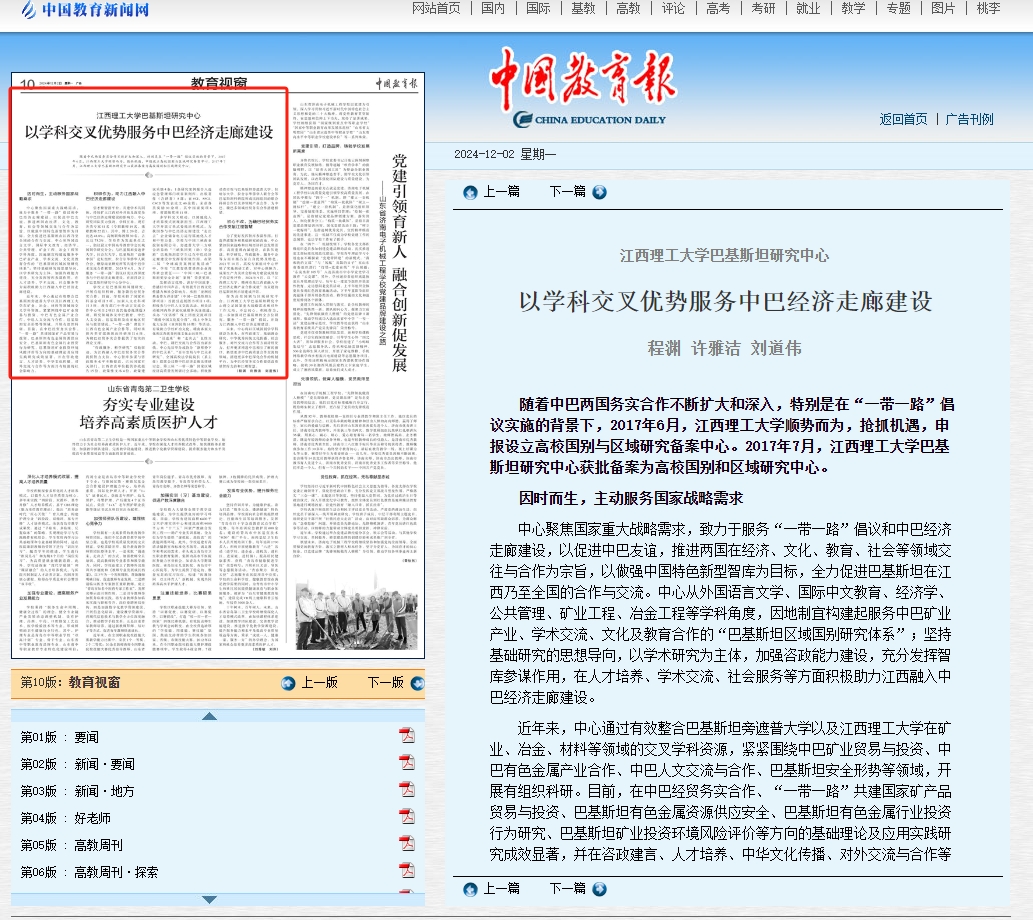Click the next-article arrow icon above the article

pyautogui.click(x=599, y=192)
